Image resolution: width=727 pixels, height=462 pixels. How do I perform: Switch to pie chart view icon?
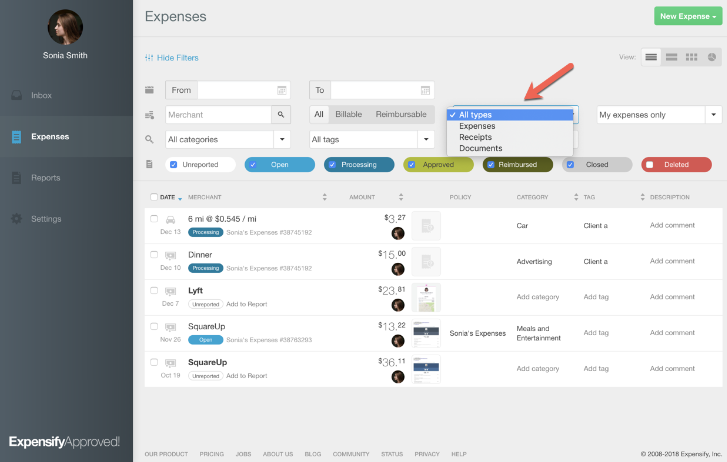pyautogui.click(x=712, y=57)
